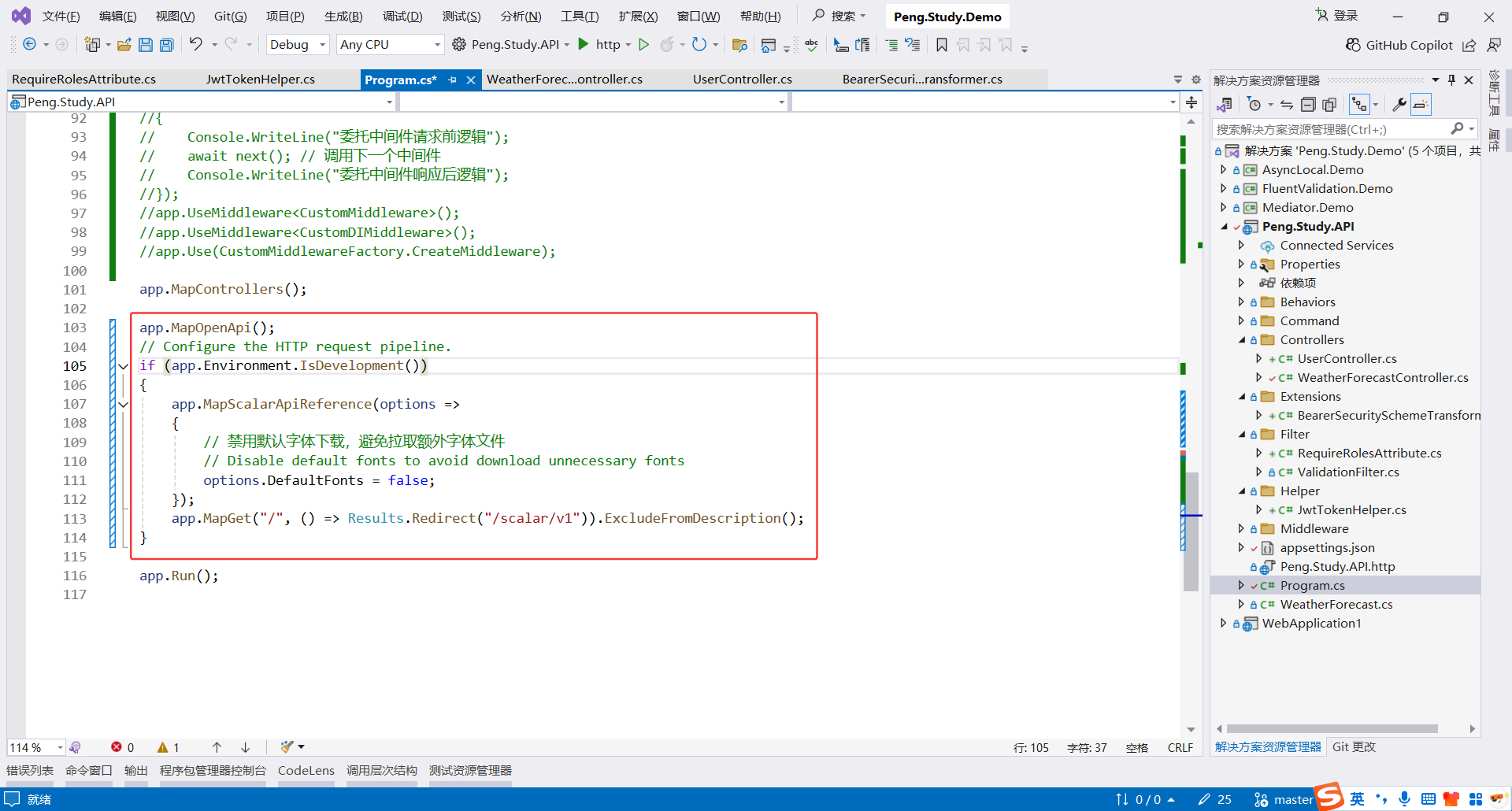Image resolution: width=1512 pixels, height=811 pixels.
Task: Go to the previous issue using up arrow
Action: click(x=217, y=747)
